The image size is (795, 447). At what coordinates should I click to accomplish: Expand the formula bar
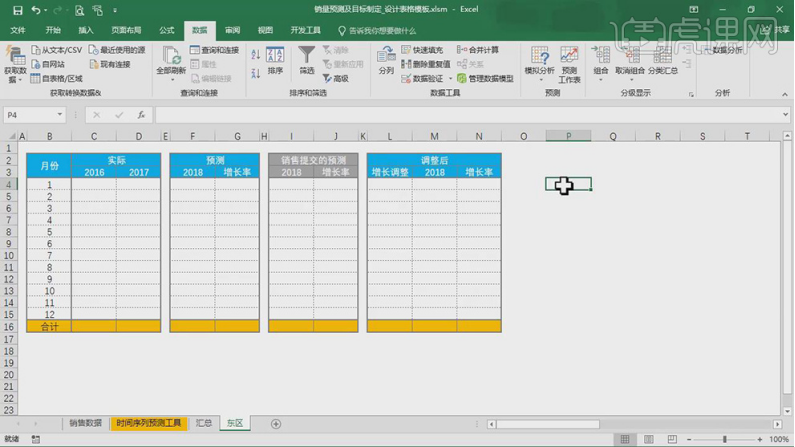[x=785, y=115]
